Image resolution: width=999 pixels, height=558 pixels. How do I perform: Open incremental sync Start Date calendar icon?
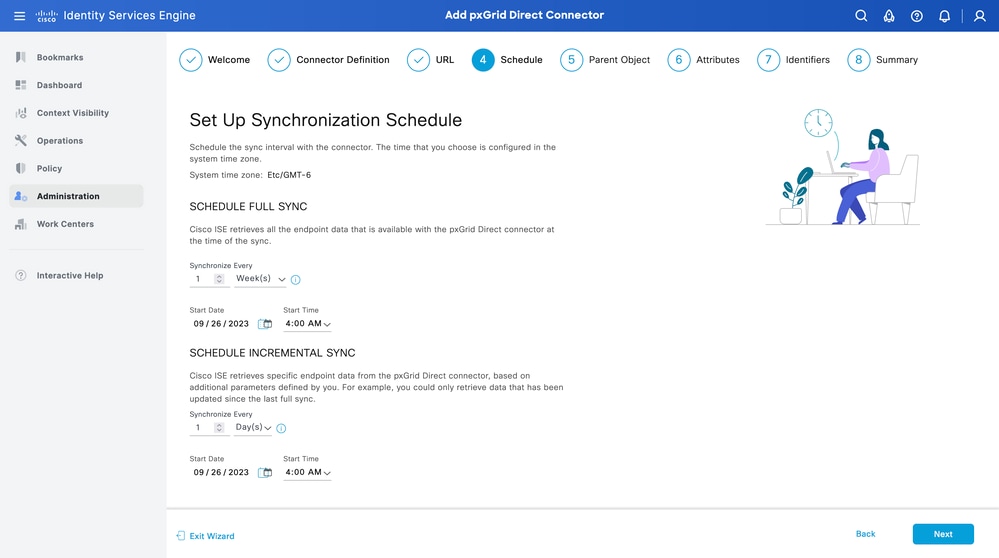[x=265, y=473]
